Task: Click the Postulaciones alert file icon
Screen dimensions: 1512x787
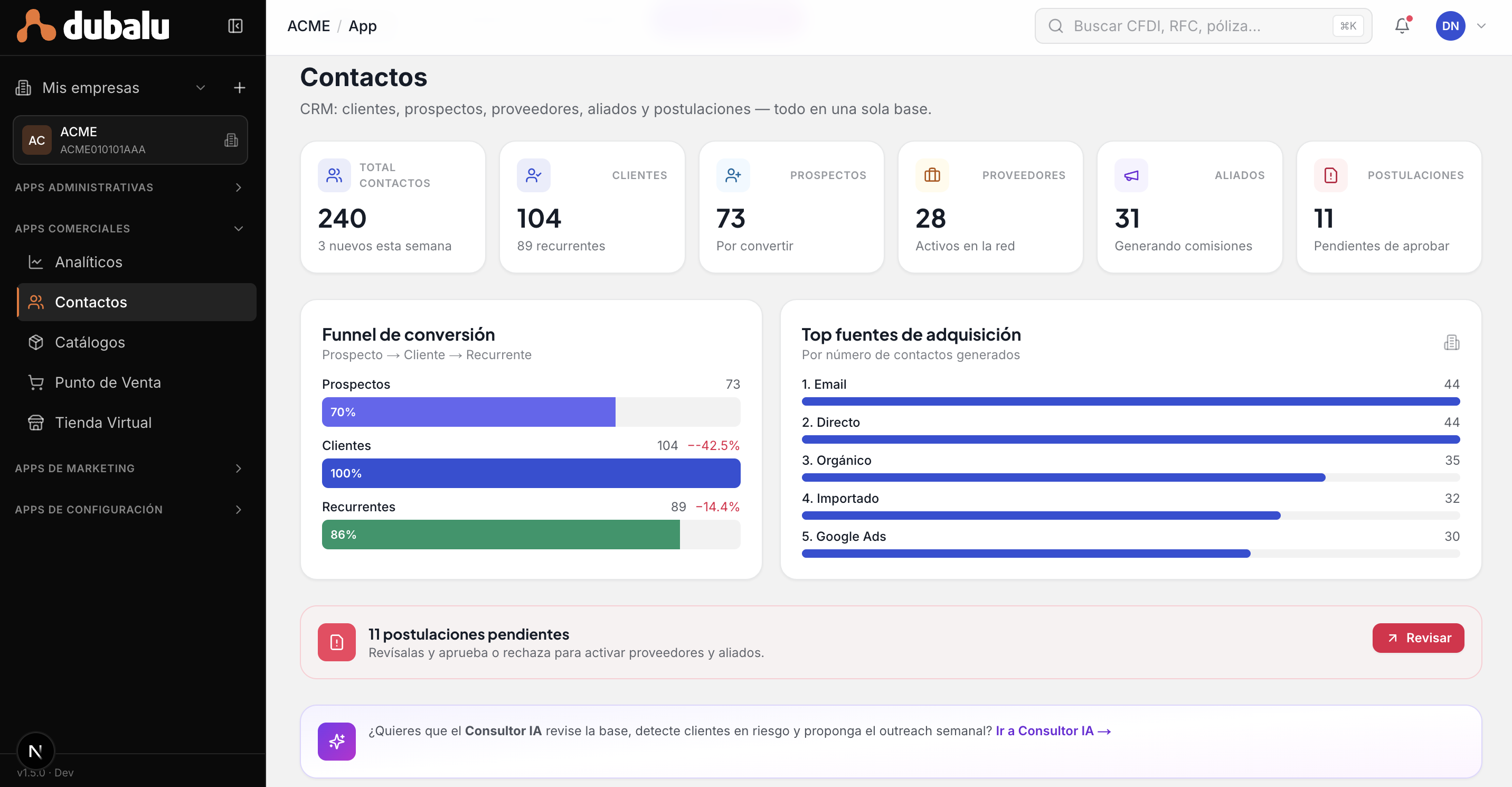Action: tap(1330, 175)
